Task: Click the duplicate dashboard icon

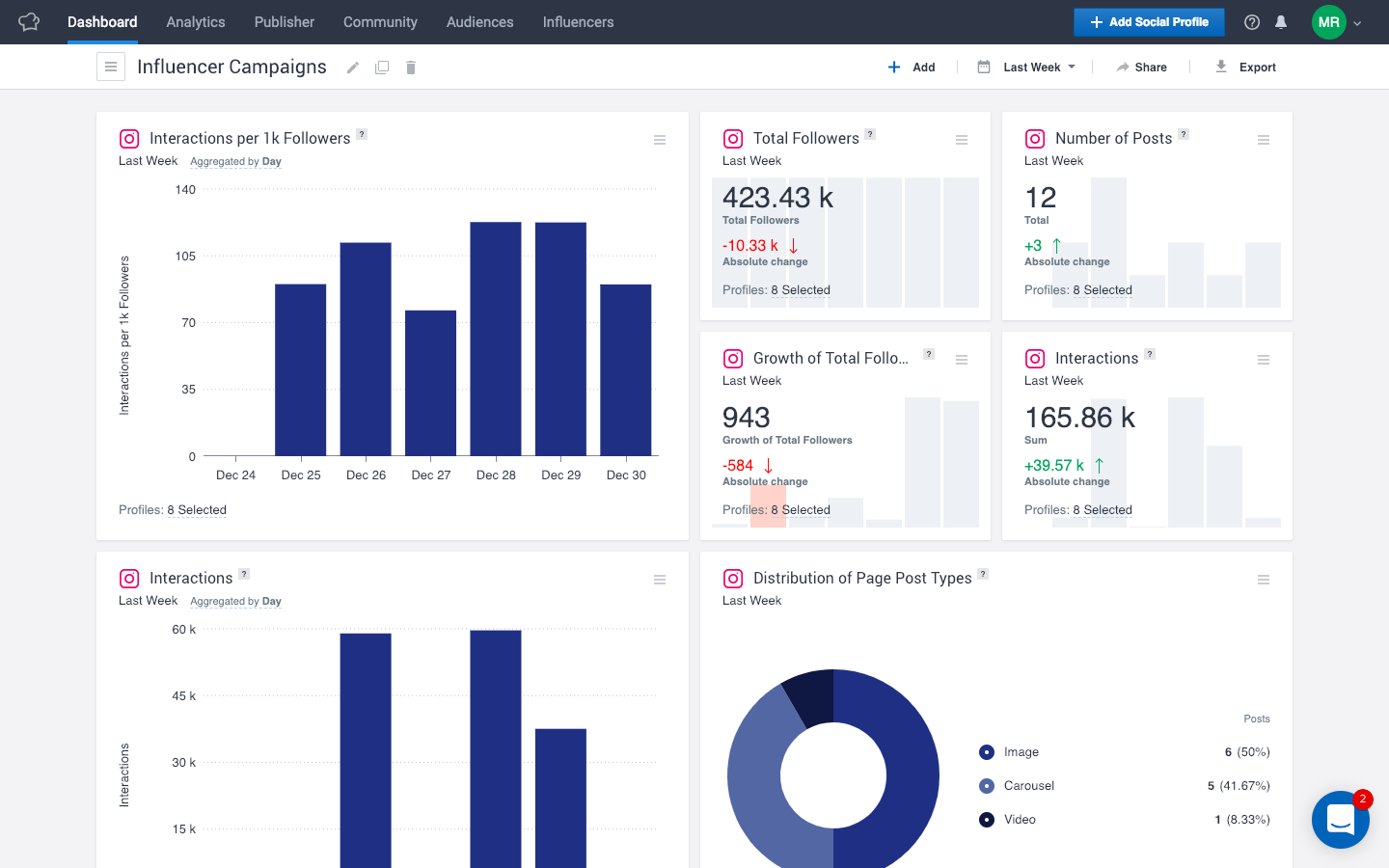Action: coord(382,68)
